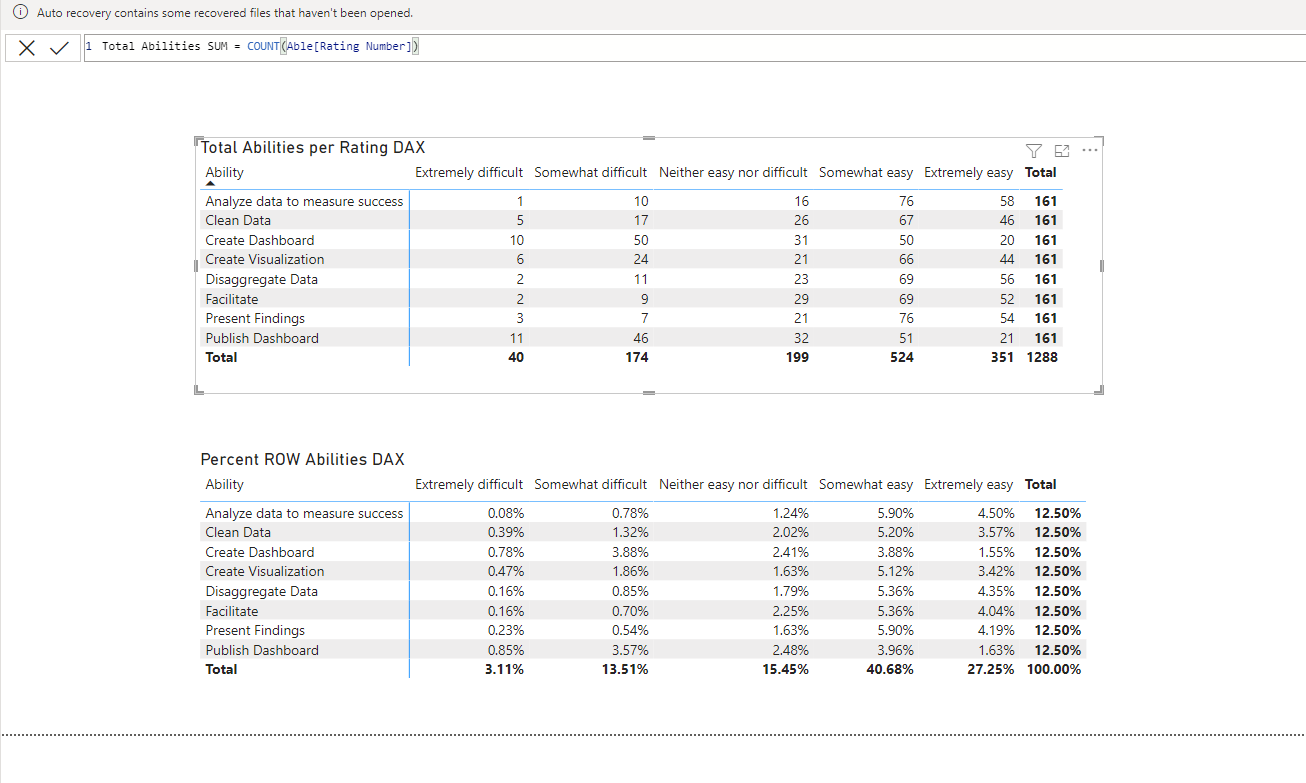Select the Percent ROW Abilities DAX title

(x=303, y=459)
